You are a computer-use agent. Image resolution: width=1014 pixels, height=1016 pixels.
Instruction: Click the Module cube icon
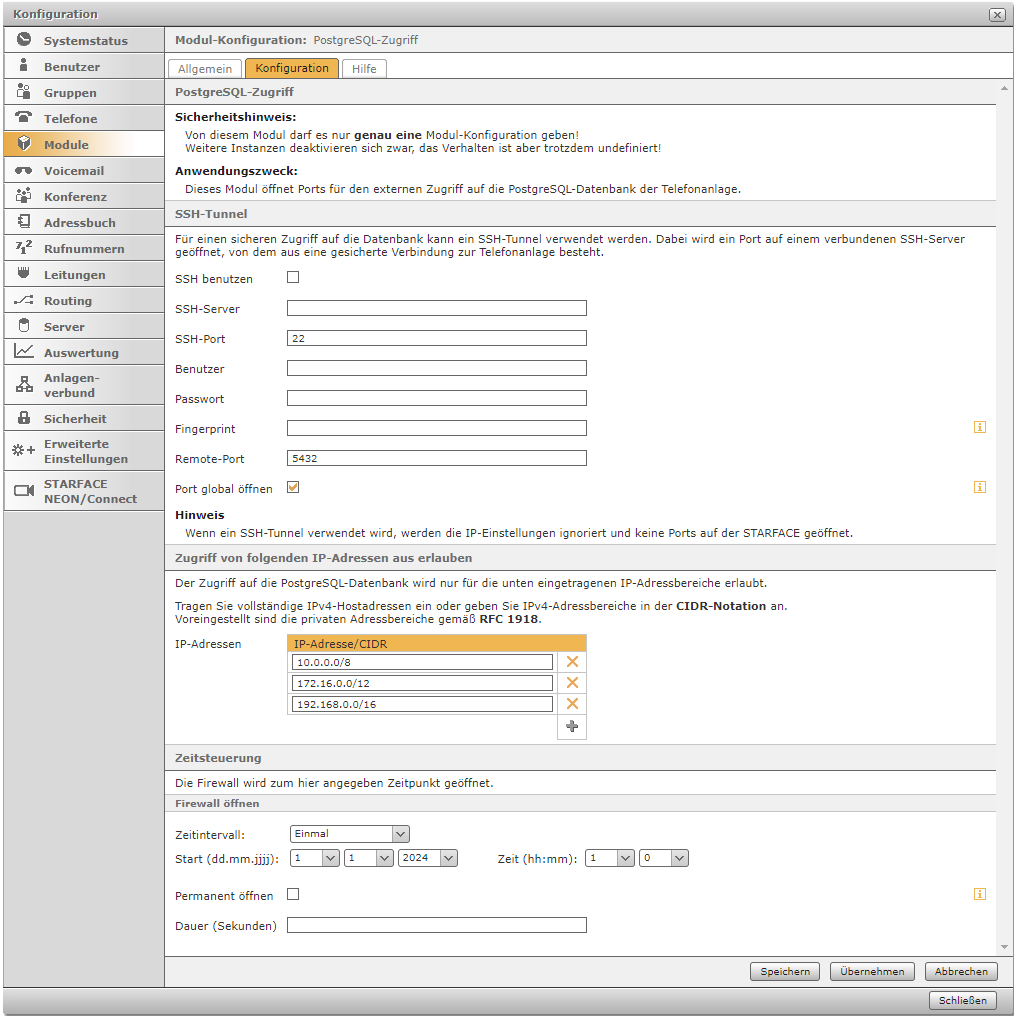pos(24,143)
